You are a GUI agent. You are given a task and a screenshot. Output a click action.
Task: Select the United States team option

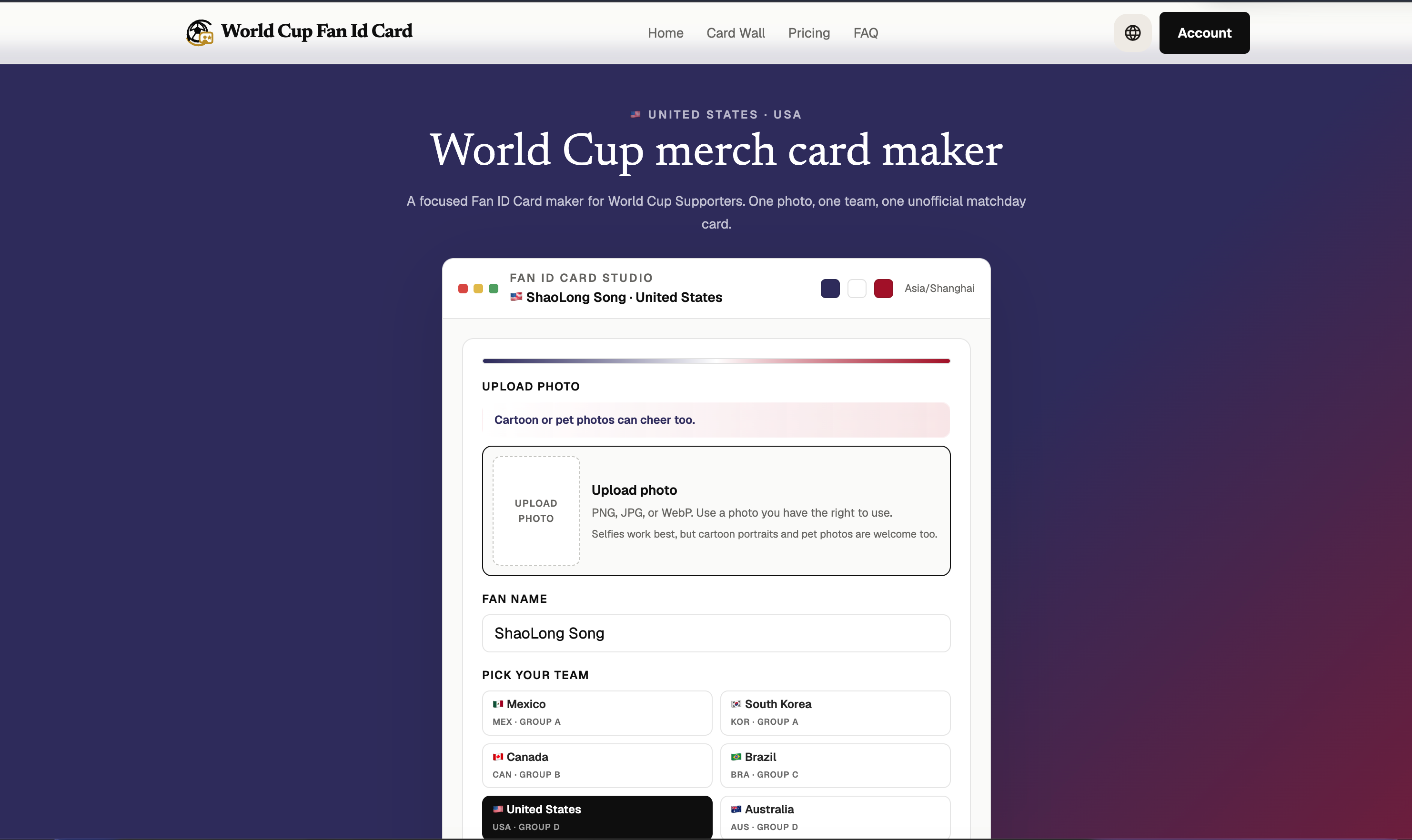(597, 817)
